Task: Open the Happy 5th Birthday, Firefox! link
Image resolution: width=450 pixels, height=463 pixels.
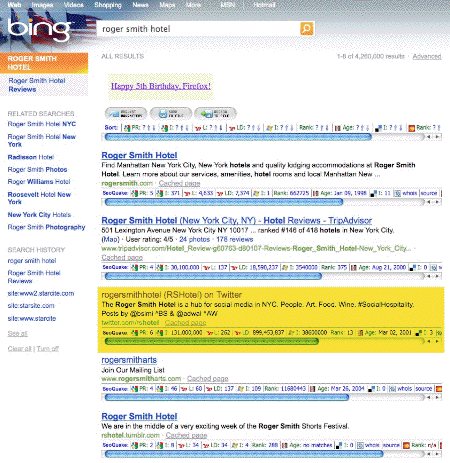Action: [x=161, y=86]
